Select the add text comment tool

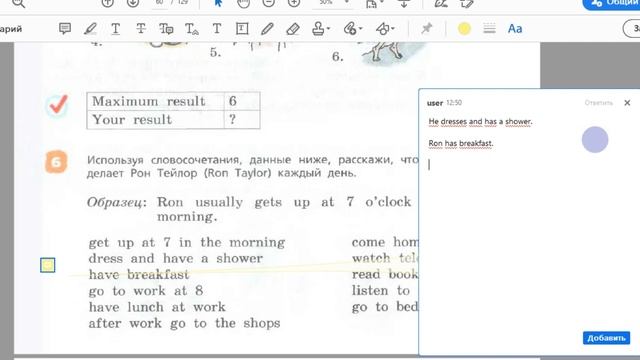click(217, 29)
